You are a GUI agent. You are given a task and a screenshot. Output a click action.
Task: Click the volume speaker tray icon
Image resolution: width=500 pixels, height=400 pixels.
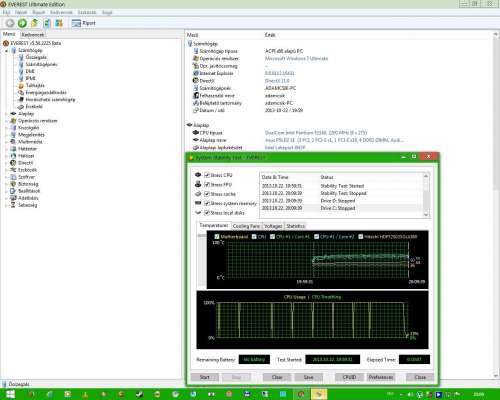(410, 395)
